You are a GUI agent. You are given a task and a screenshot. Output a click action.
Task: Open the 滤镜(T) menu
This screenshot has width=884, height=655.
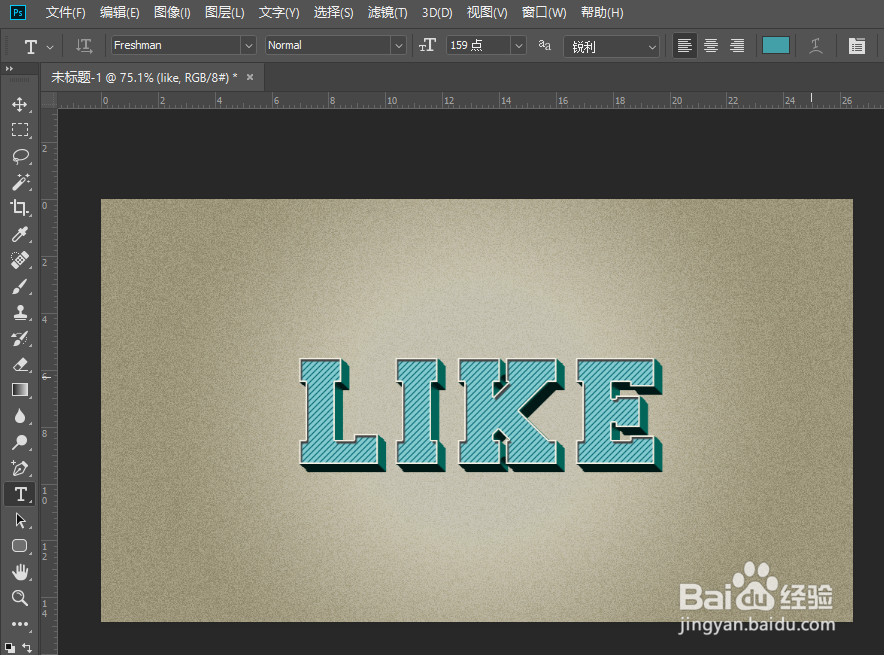point(387,12)
